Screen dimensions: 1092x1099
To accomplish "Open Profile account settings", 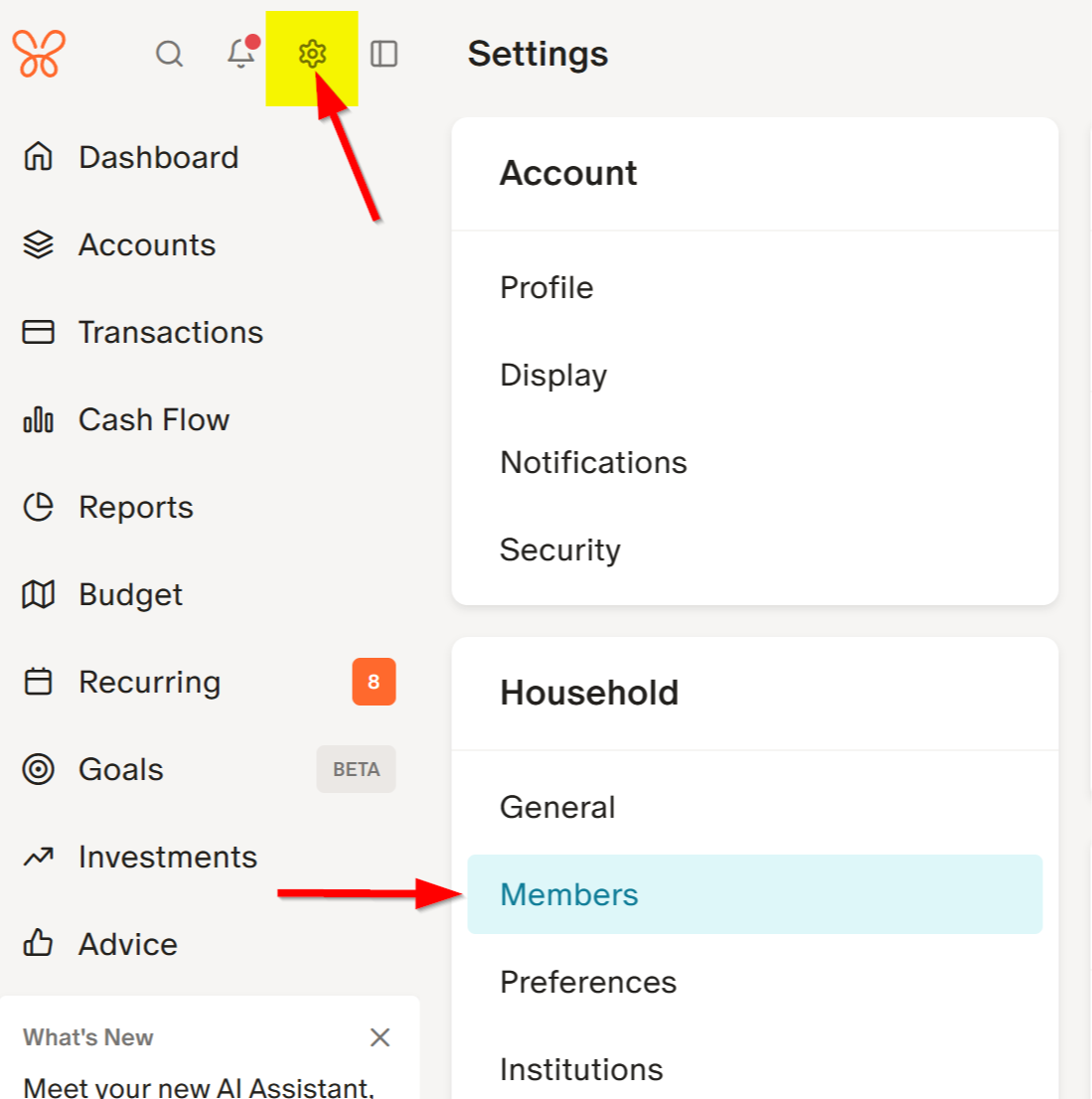I will pos(546,287).
